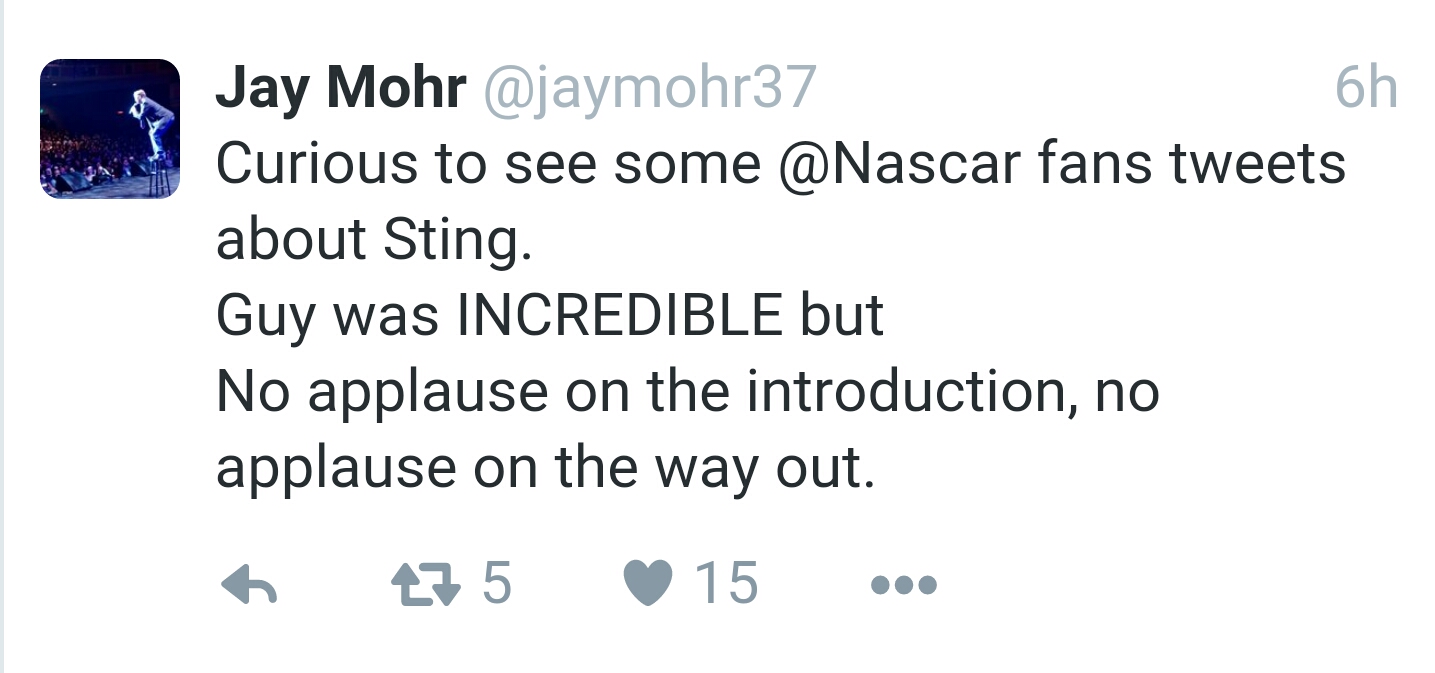Click the 6h timestamp
Viewport: 1435px width, 673px height.
tap(1365, 88)
